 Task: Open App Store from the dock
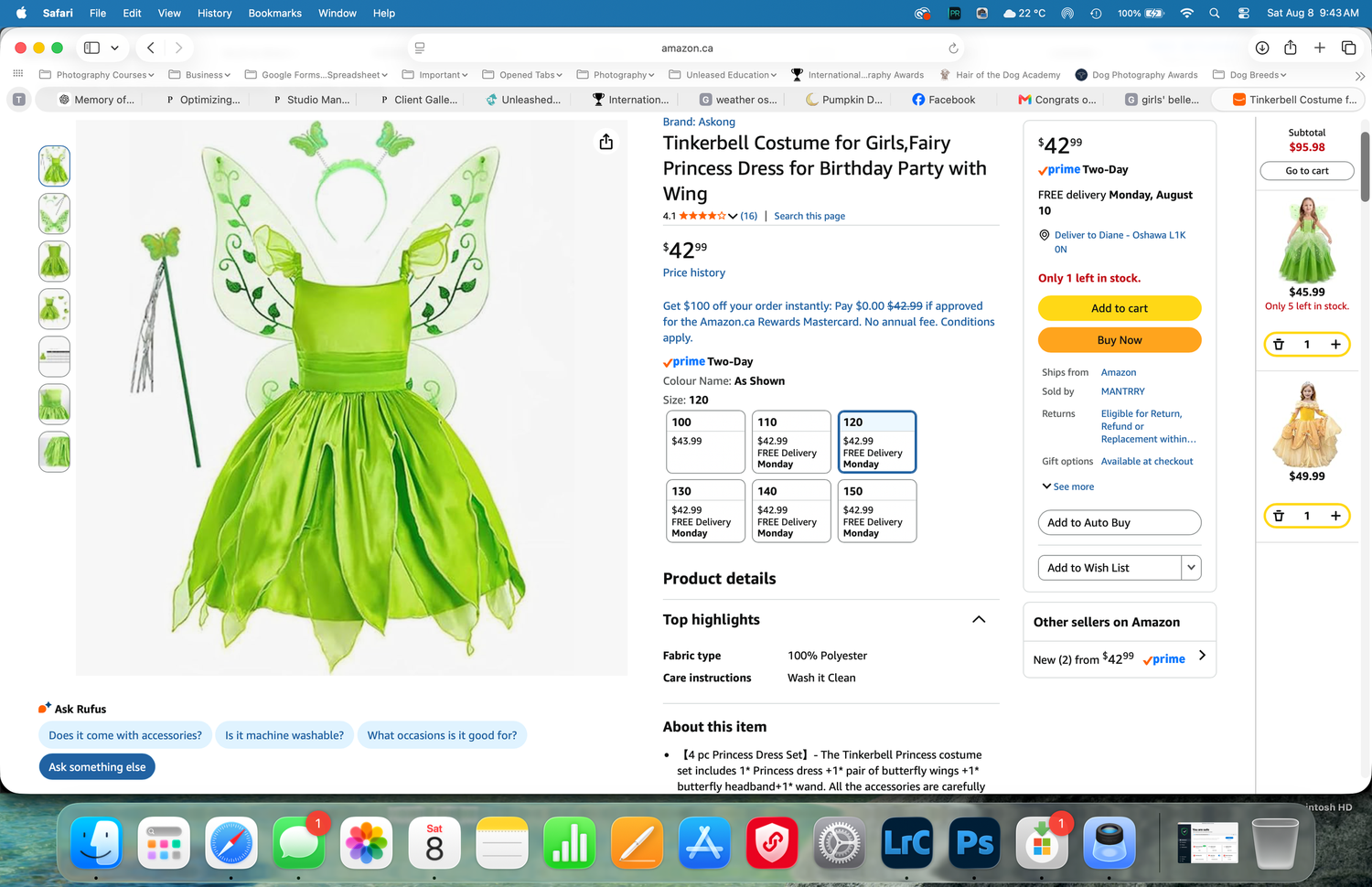(704, 842)
